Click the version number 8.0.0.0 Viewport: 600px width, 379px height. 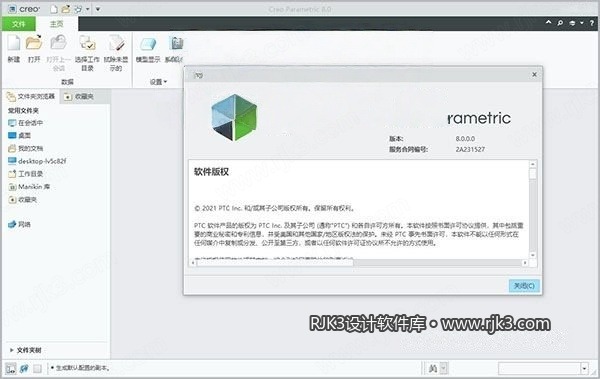pos(465,139)
